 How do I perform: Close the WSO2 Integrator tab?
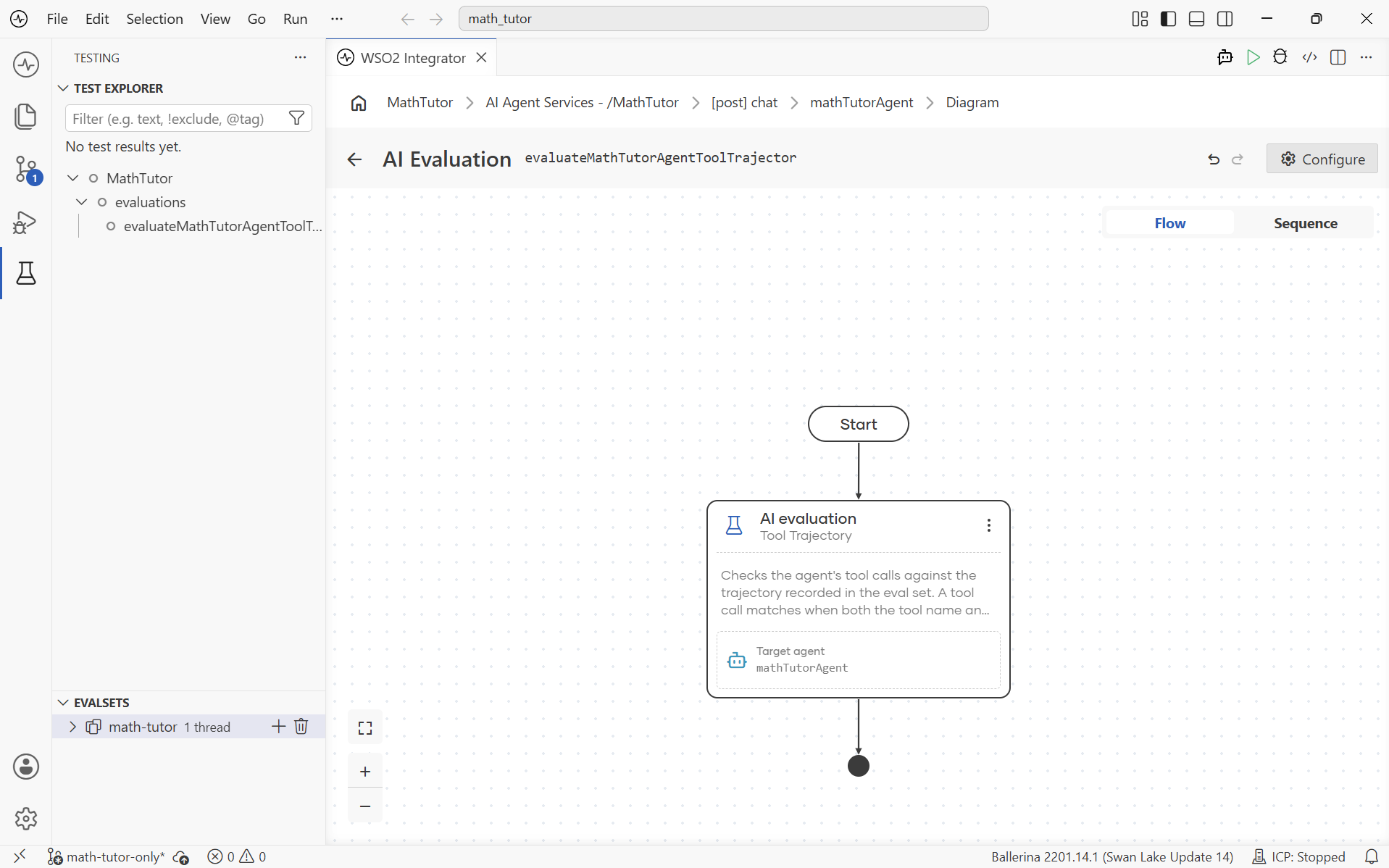[481, 58]
